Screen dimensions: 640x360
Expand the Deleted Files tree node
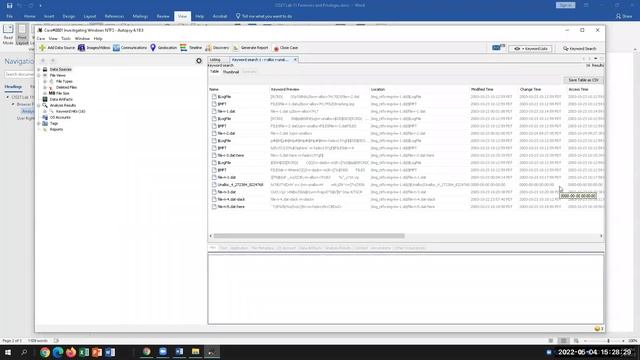click(45, 87)
